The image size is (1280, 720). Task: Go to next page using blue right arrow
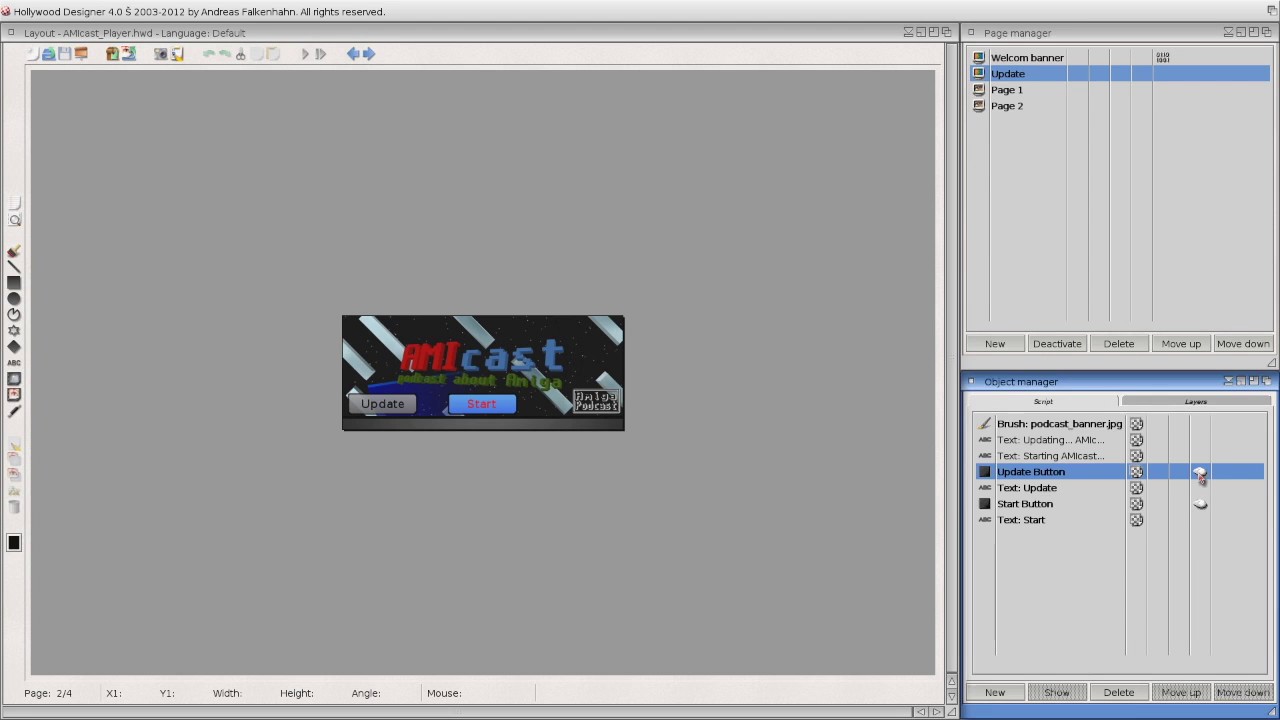point(369,54)
